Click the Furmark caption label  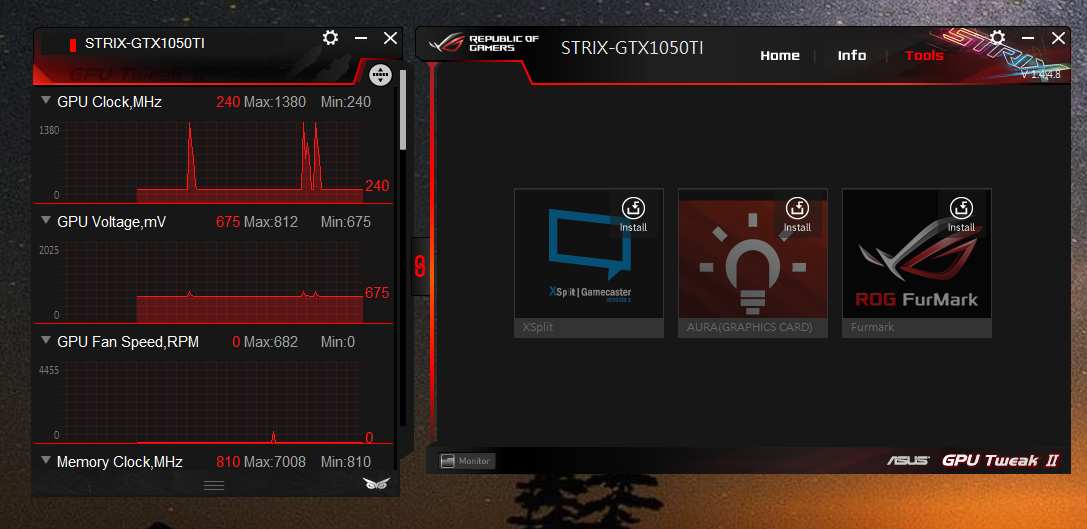(x=872, y=327)
